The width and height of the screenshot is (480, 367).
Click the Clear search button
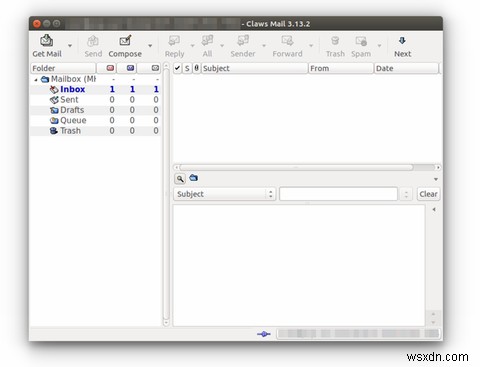(x=428, y=194)
